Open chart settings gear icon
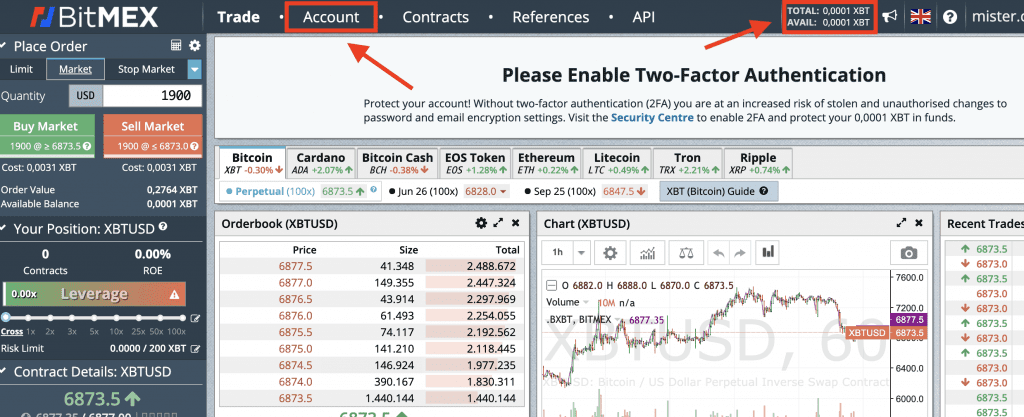Viewport: 1024px width, 417px height. pos(610,253)
